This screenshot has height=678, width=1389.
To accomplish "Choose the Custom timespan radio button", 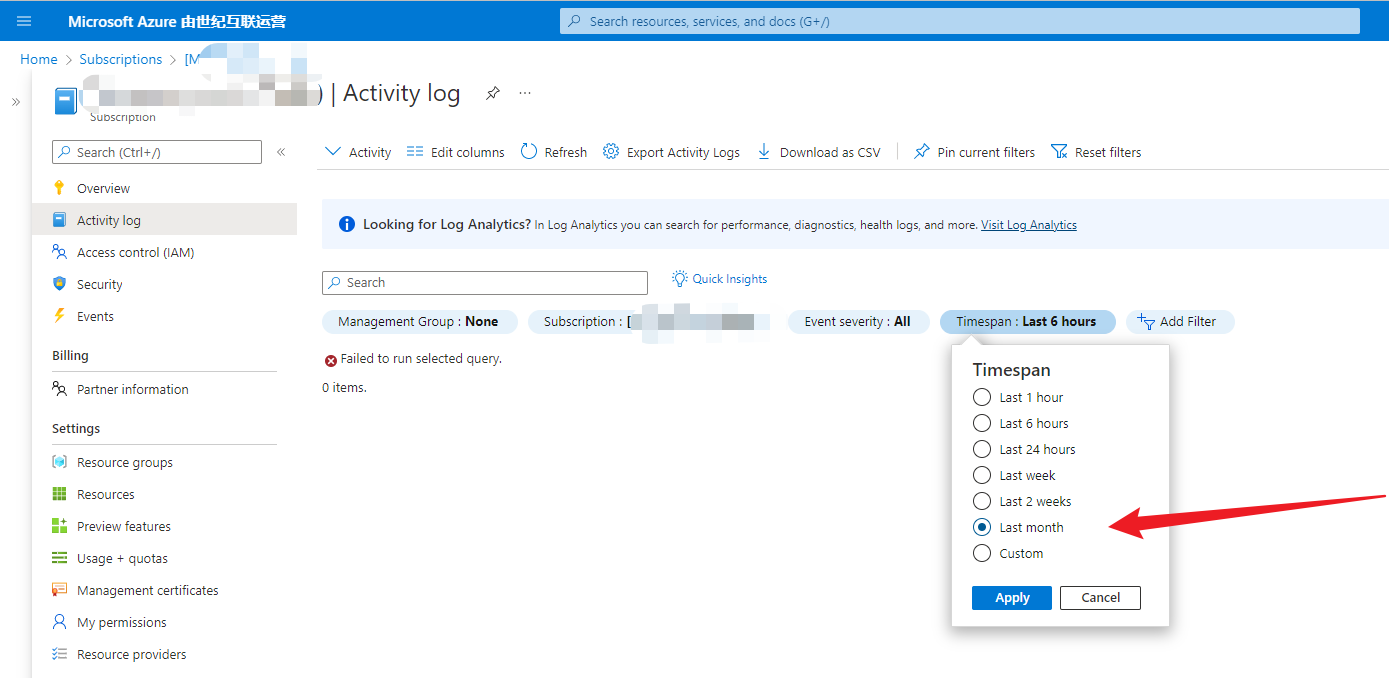I will click(982, 553).
